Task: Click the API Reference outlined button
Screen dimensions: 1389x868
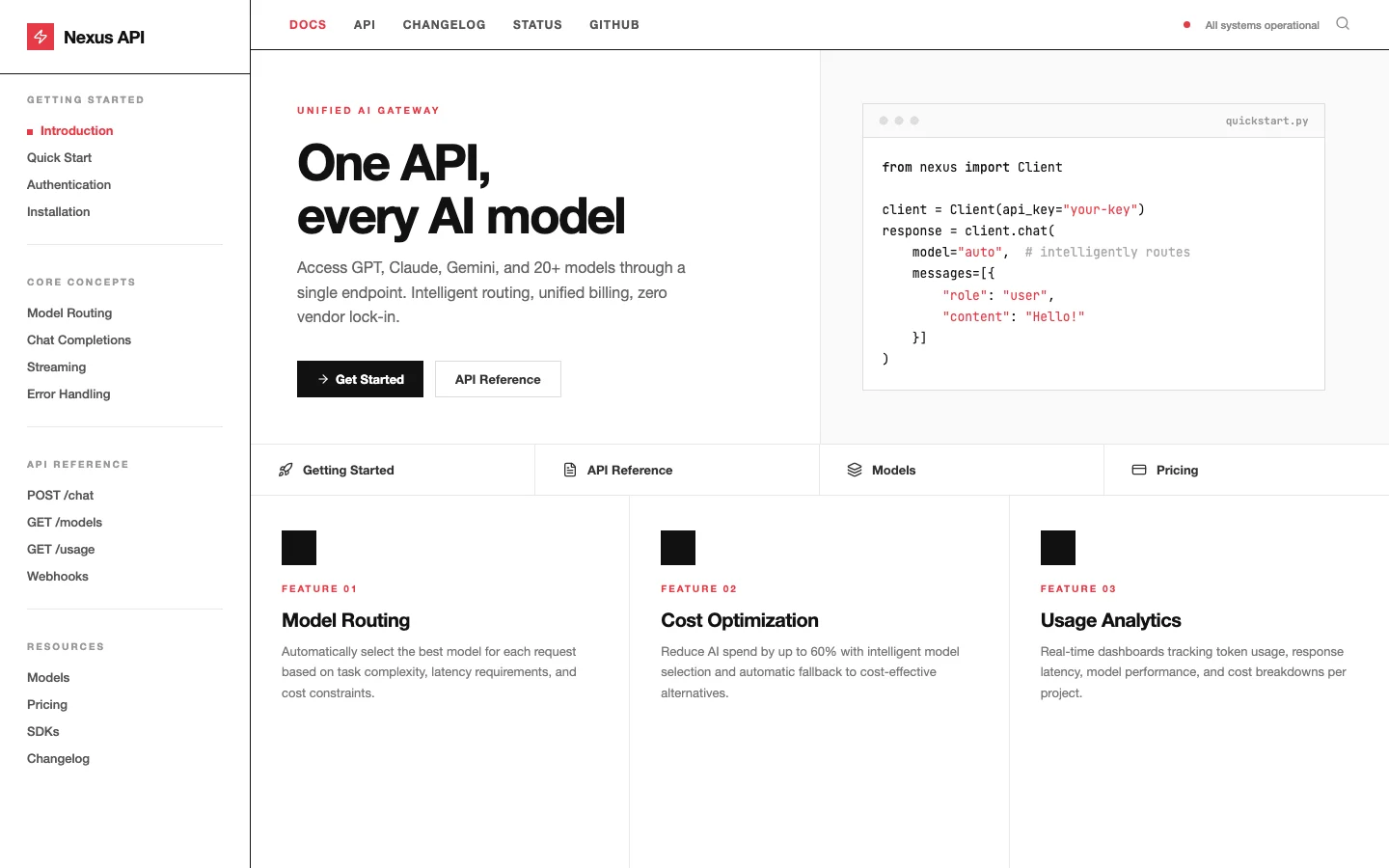Action: (x=498, y=379)
